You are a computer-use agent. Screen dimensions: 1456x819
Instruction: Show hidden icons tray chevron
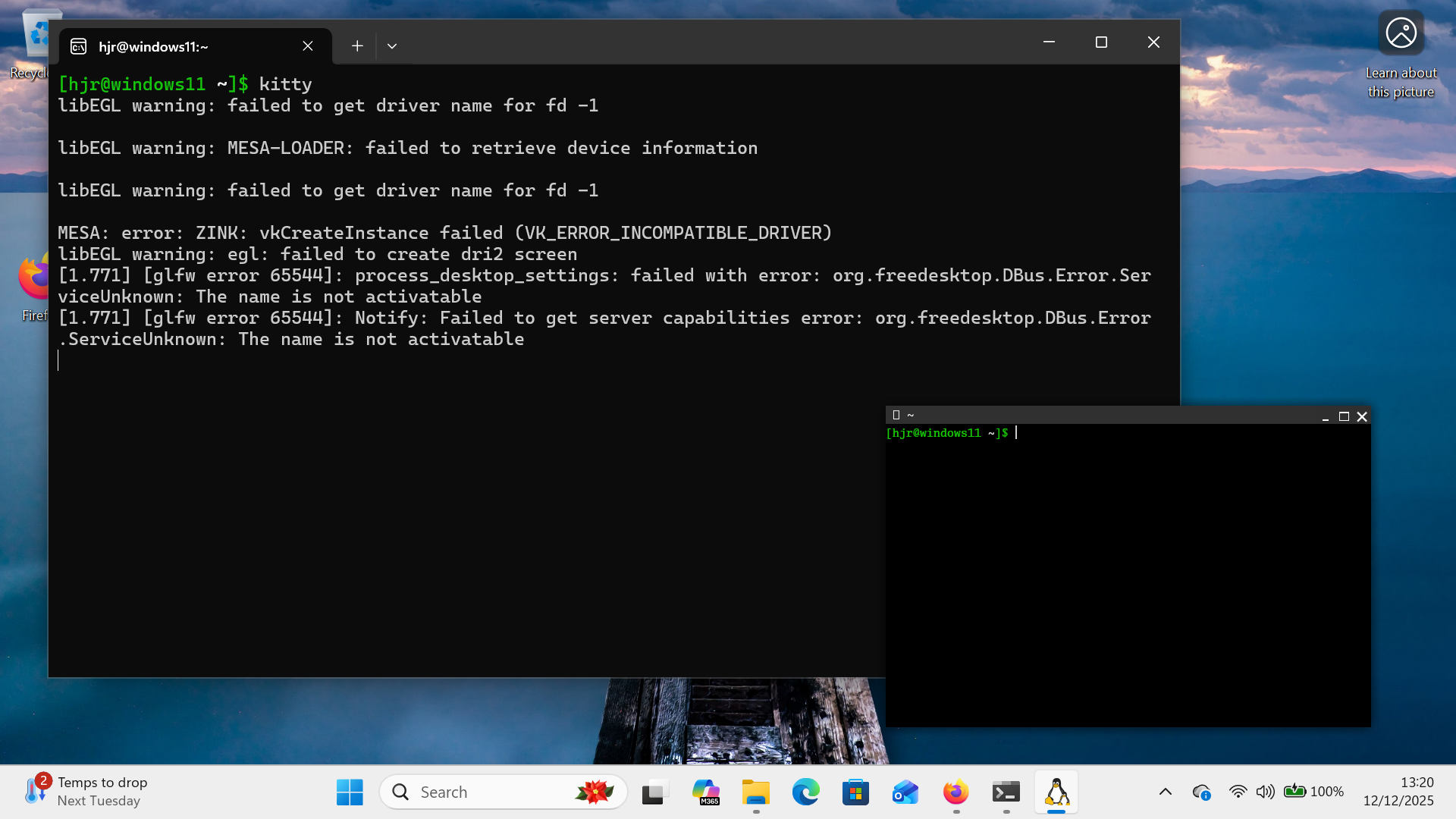coord(1166,792)
